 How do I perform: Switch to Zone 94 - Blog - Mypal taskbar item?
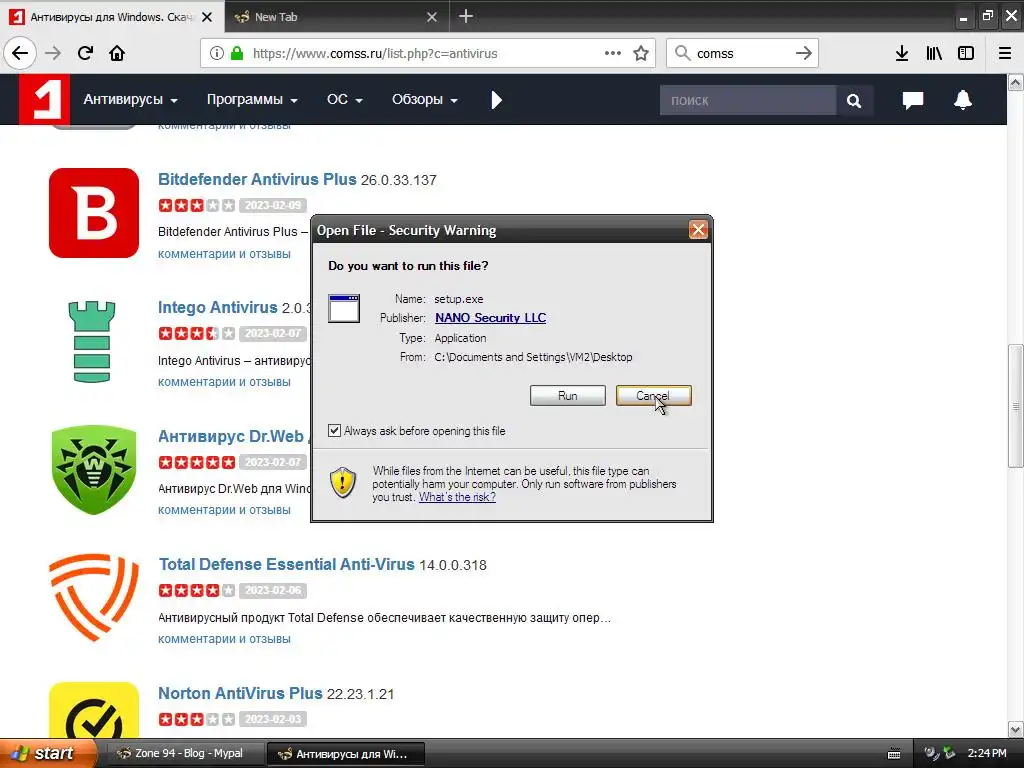point(185,753)
